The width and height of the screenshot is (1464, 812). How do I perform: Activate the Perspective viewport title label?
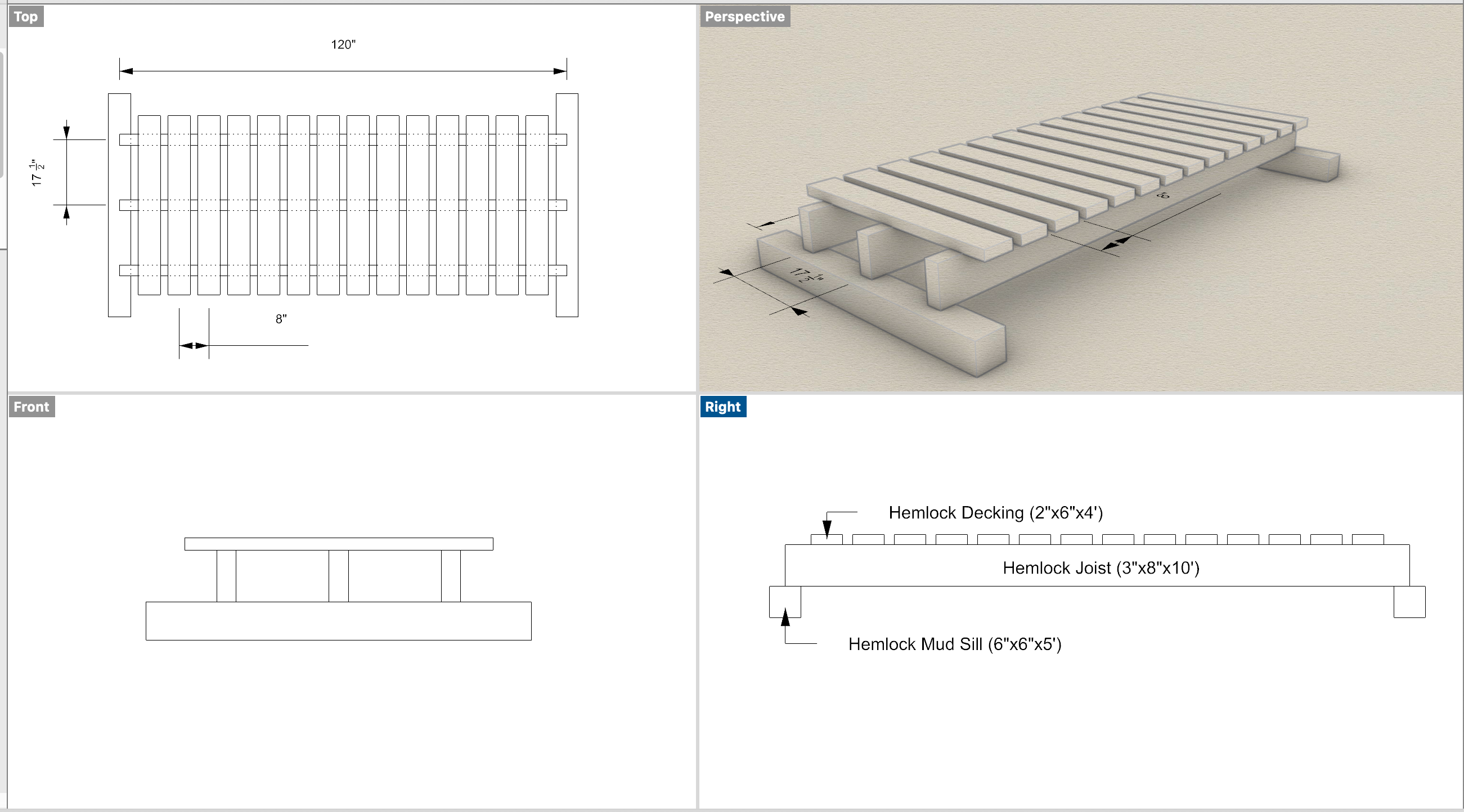pos(744,16)
